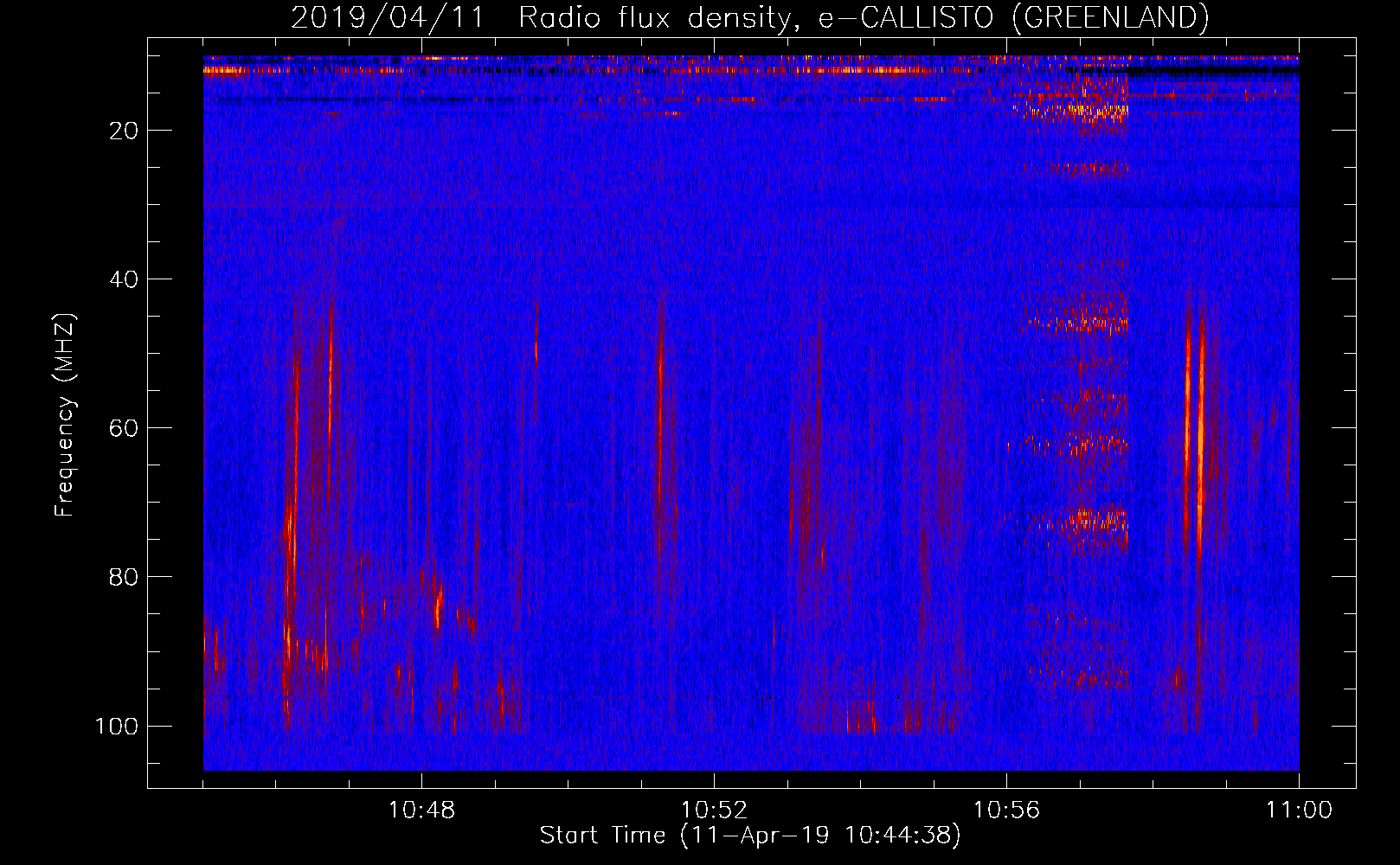1400x865 pixels.
Task: Click the '10:52' time tick label
Action: (x=714, y=811)
